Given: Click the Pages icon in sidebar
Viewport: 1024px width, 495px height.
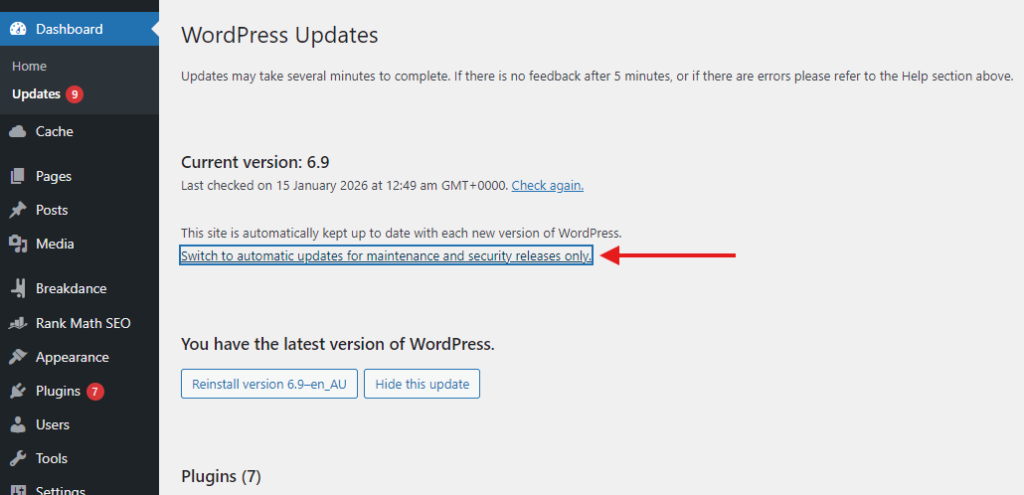Looking at the screenshot, I should click(x=17, y=176).
